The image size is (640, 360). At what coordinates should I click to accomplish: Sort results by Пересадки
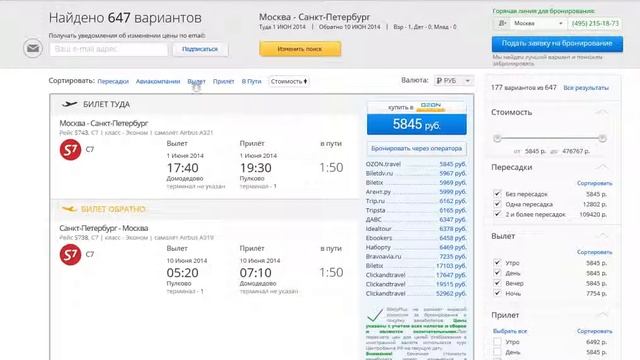pos(113,81)
